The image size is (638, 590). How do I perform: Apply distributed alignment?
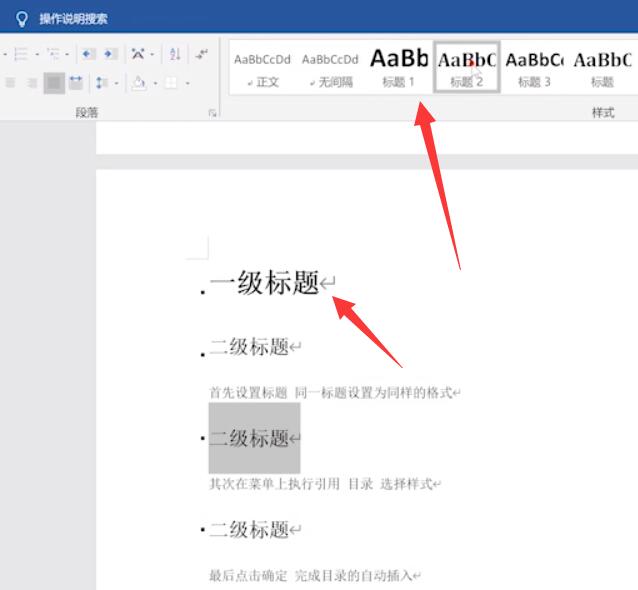point(76,83)
